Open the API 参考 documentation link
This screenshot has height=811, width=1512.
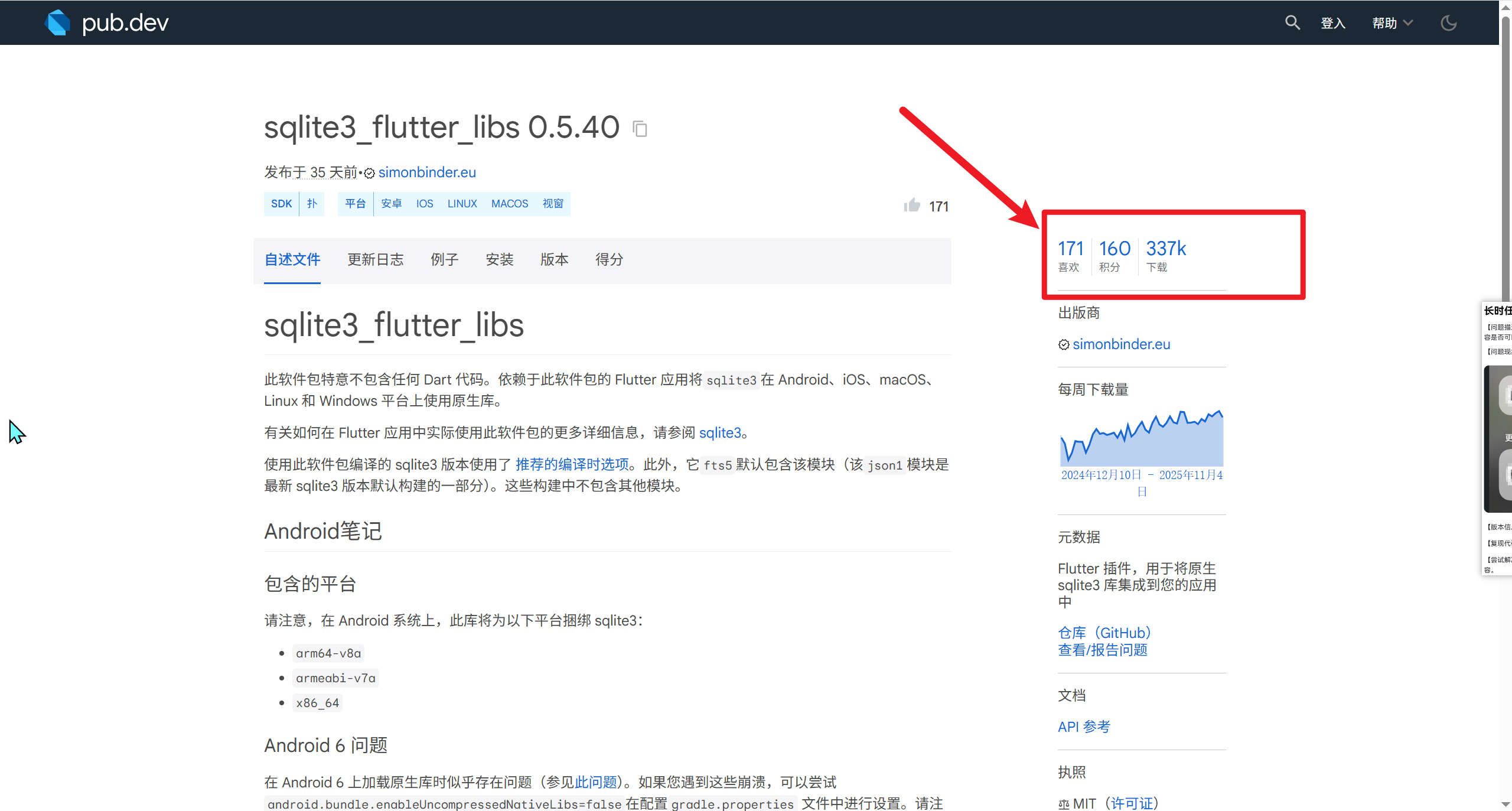click(1084, 727)
